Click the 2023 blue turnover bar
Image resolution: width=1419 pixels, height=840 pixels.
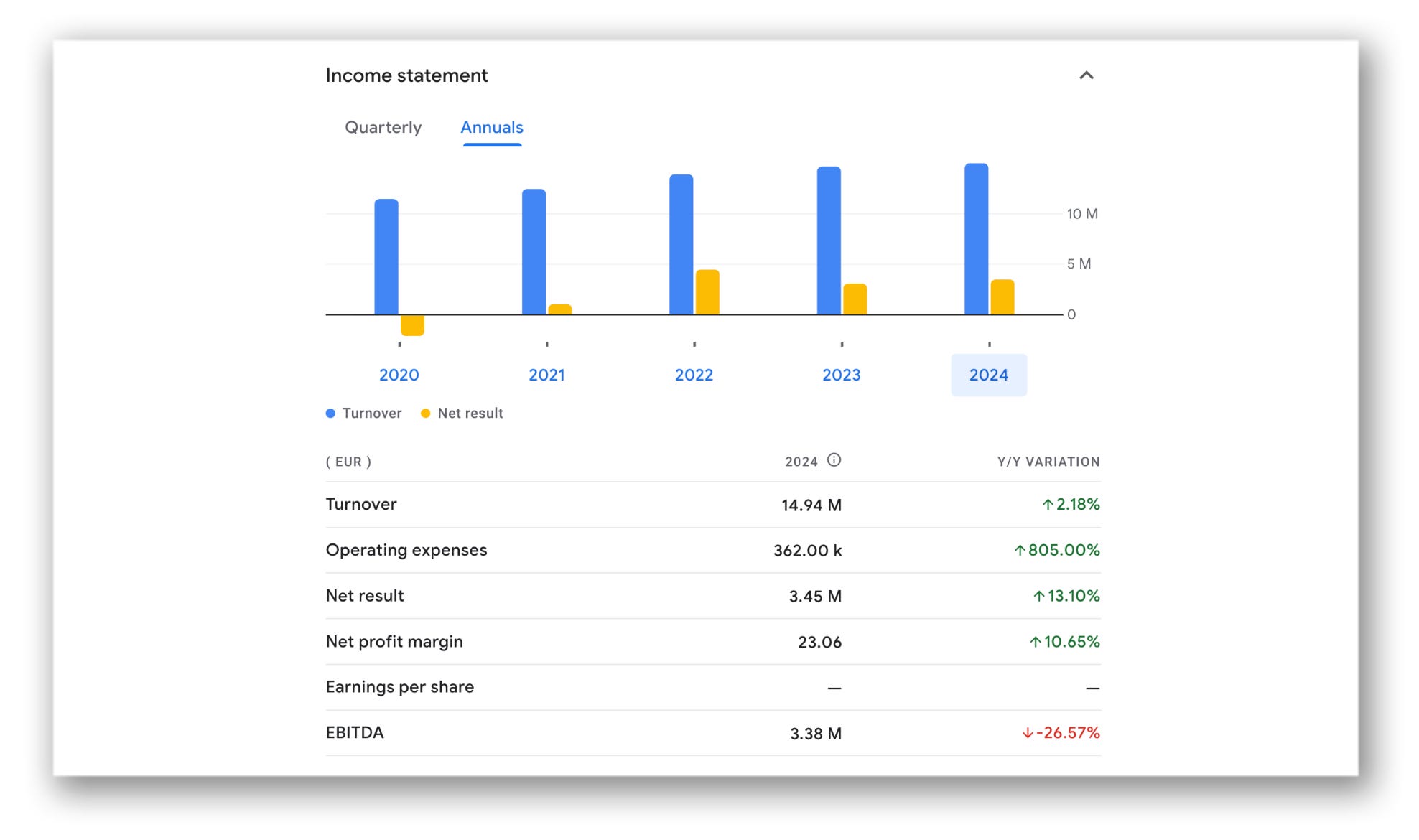pos(829,241)
